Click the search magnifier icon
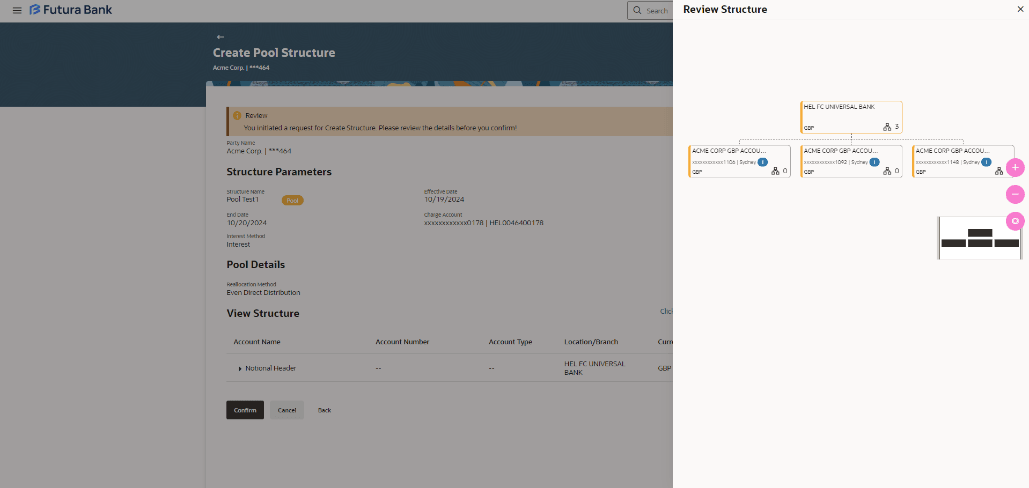The image size is (1029, 488). click(x=637, y=10)
